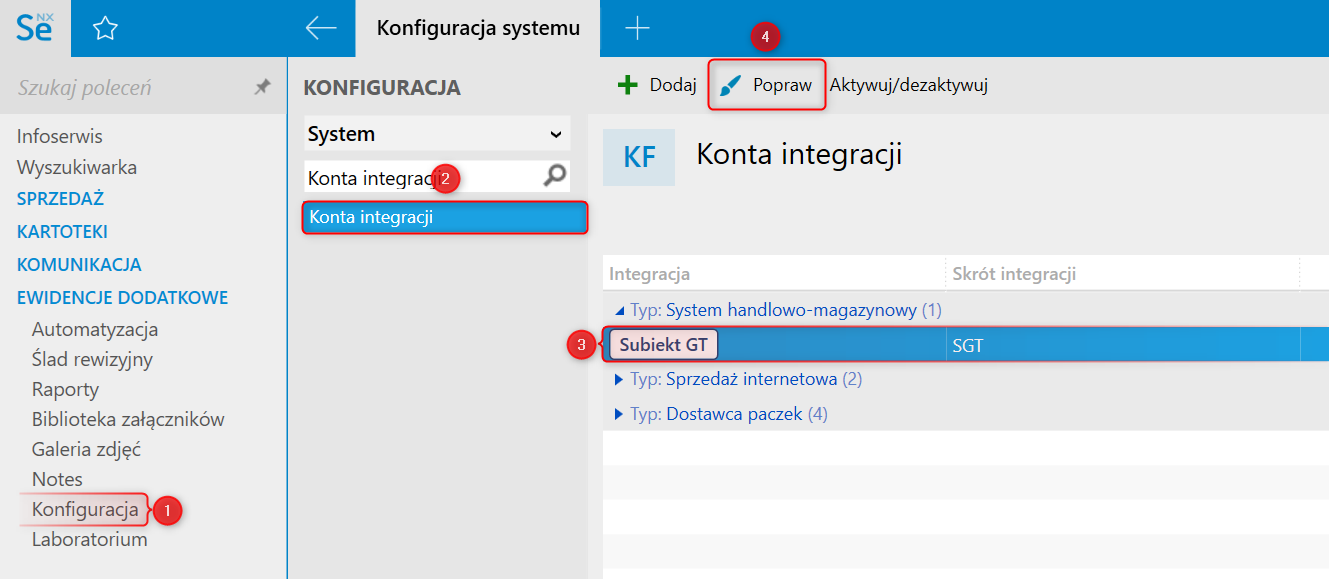Expand the Sprzedaż internetowa group
This screenshot has width=1329, height=579.
(x=619, y=380)
